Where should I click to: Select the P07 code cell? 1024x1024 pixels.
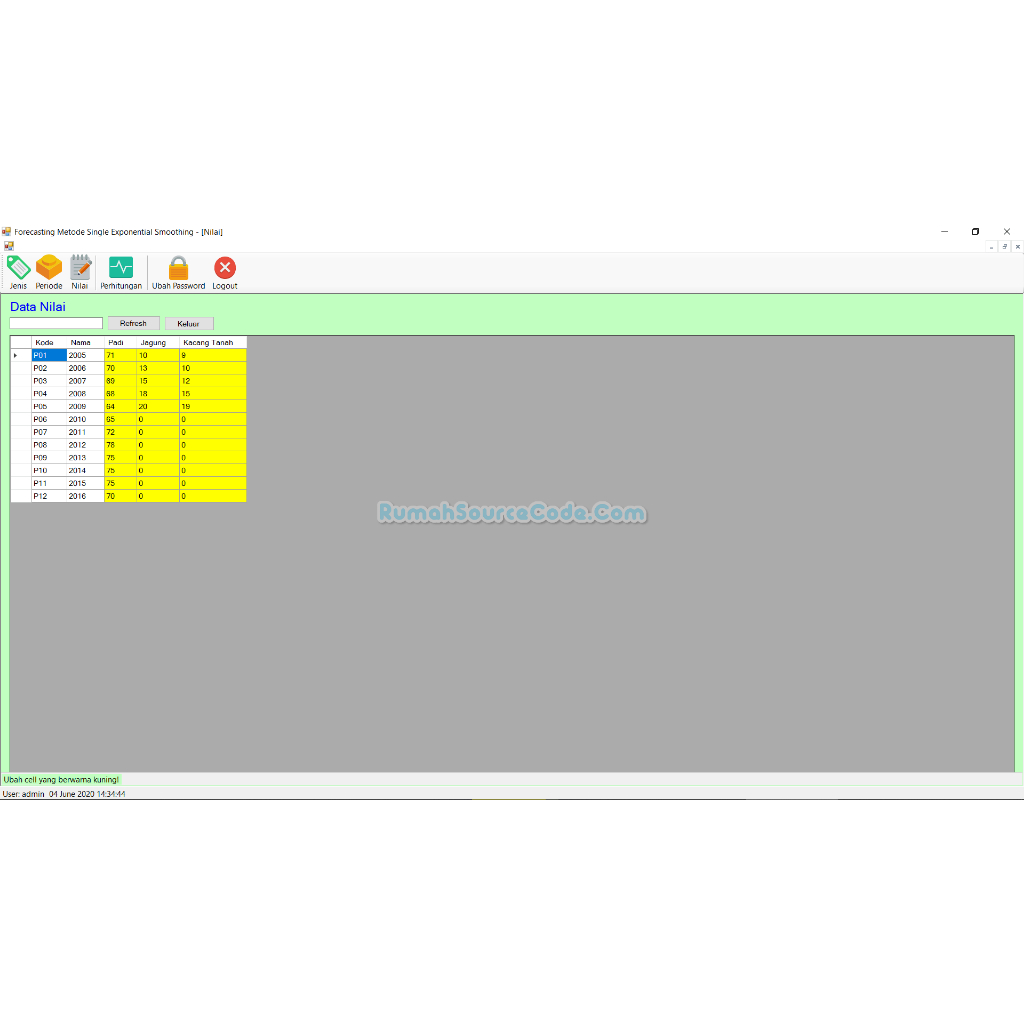[x=49, y=432]
